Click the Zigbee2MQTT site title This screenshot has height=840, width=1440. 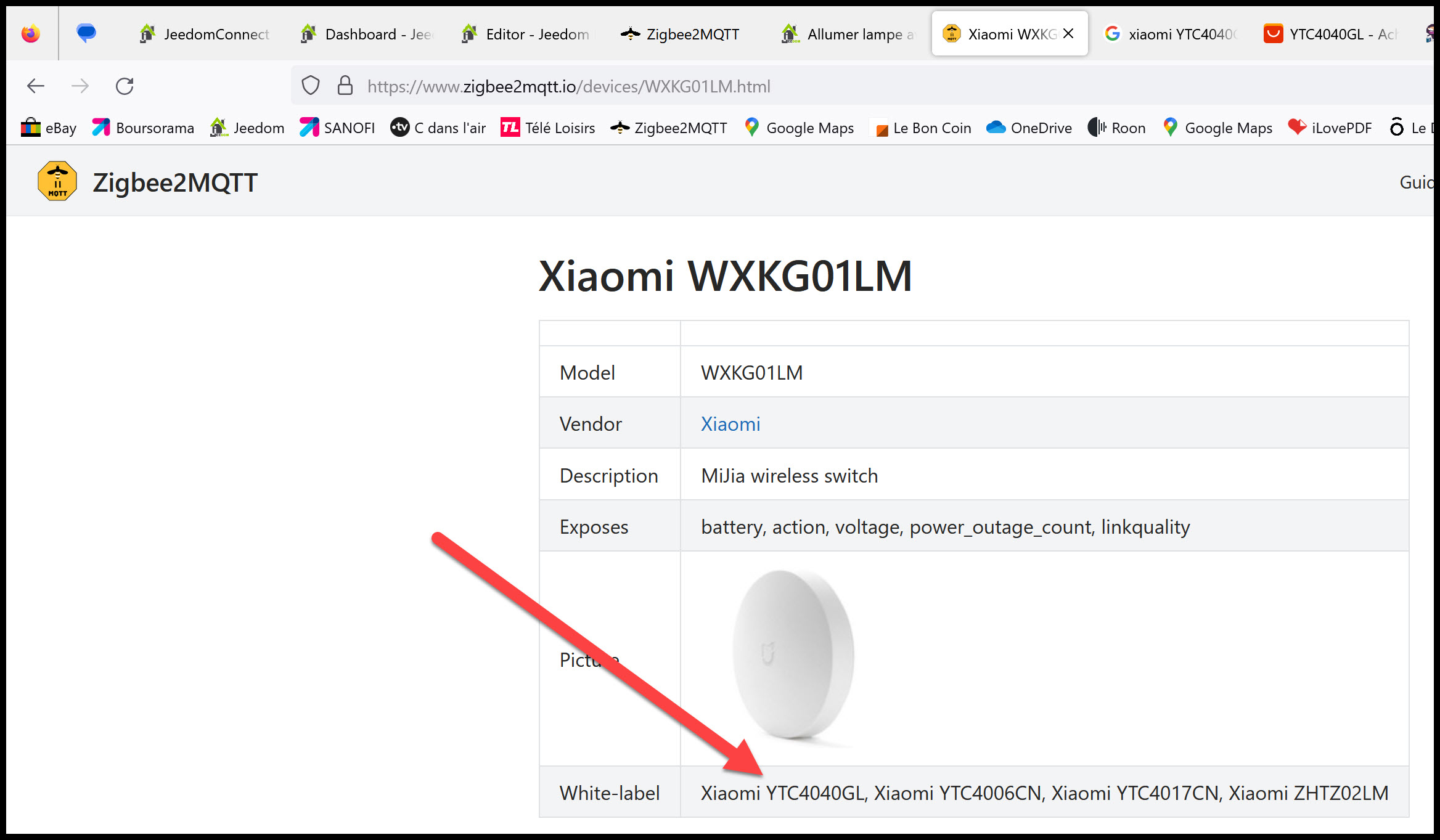175,183
